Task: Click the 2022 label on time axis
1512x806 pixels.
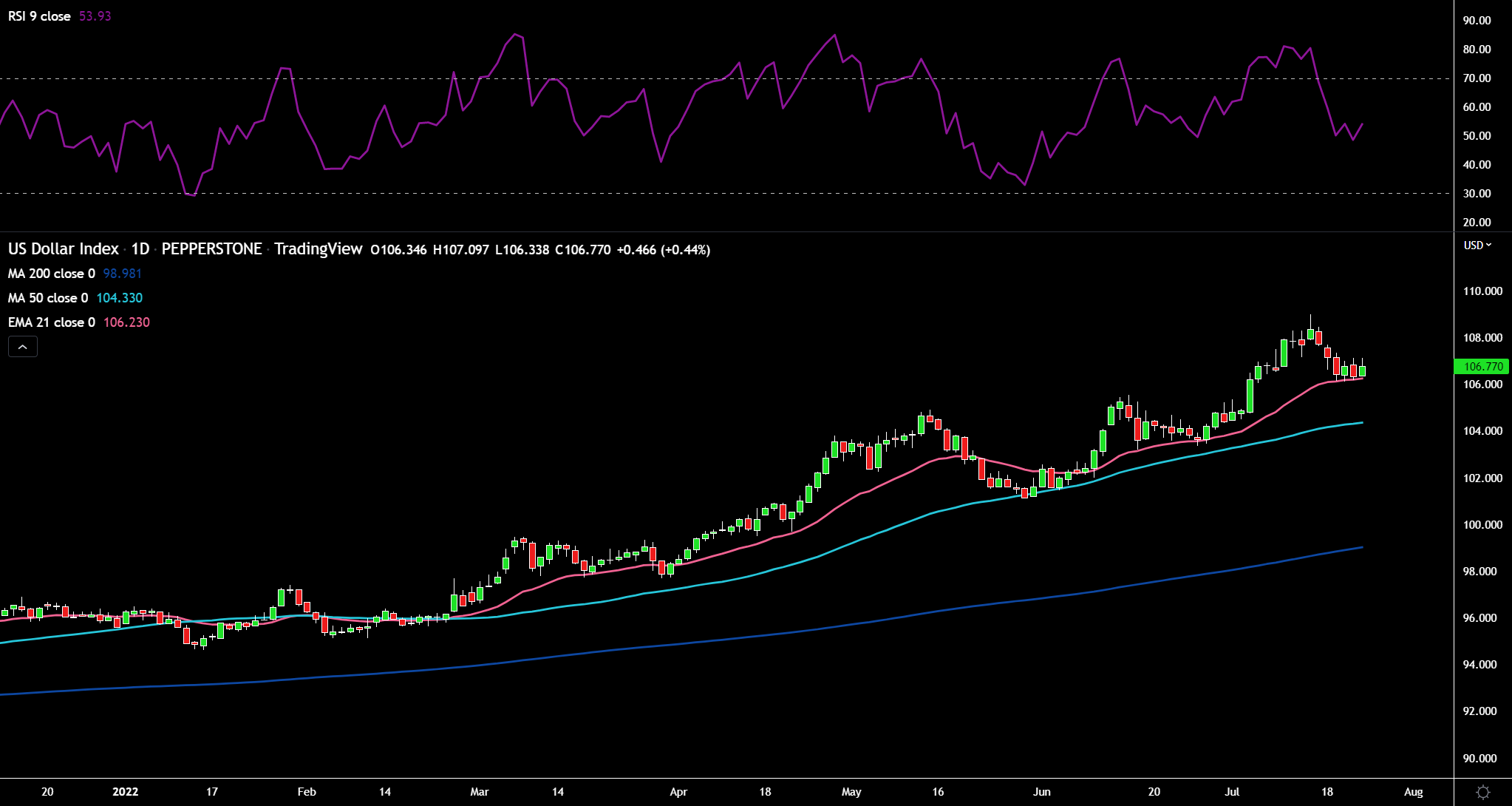Action: [126, 792]
